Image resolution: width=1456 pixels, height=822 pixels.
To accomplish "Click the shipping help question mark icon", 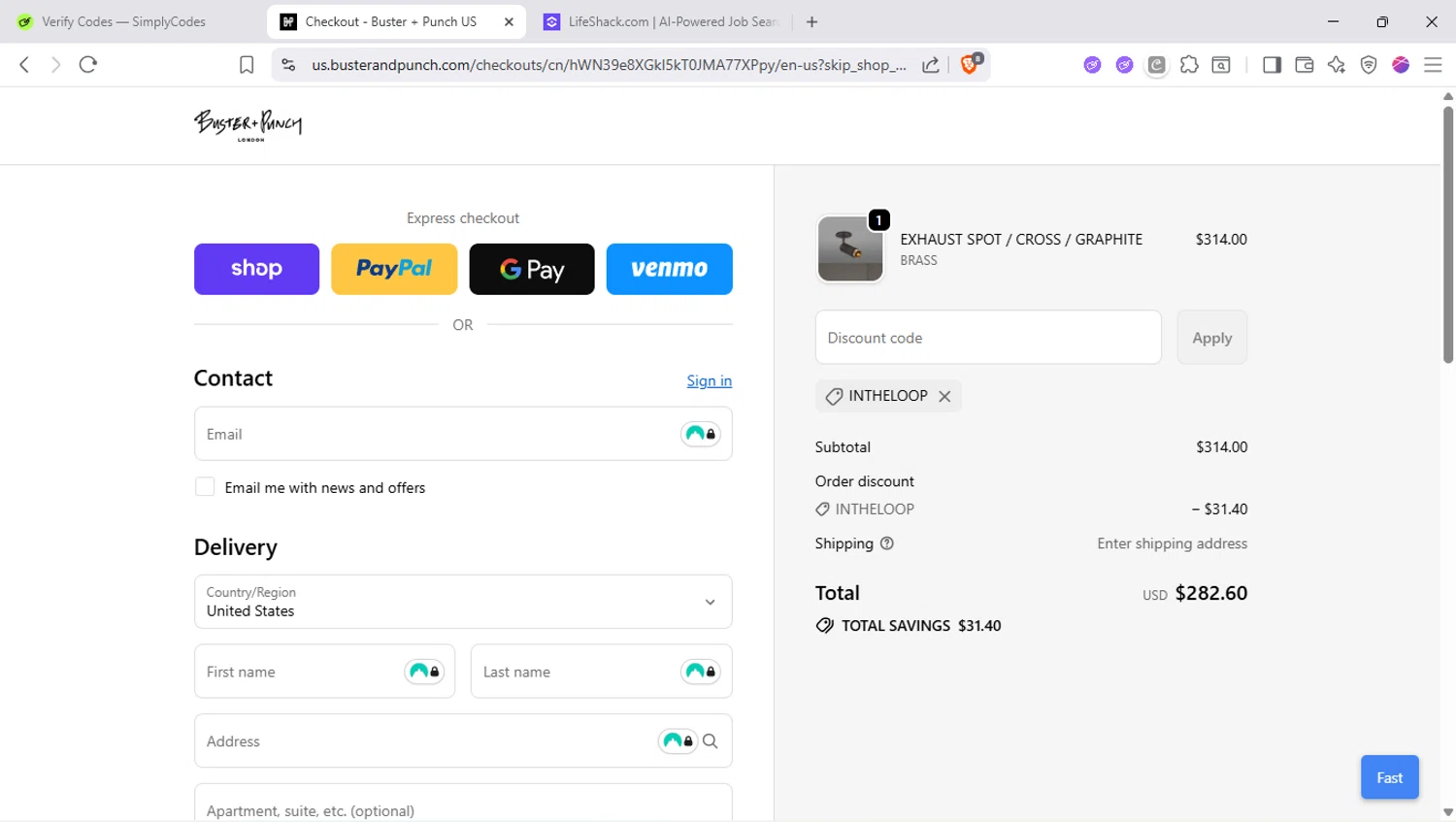I will (886, 543).
